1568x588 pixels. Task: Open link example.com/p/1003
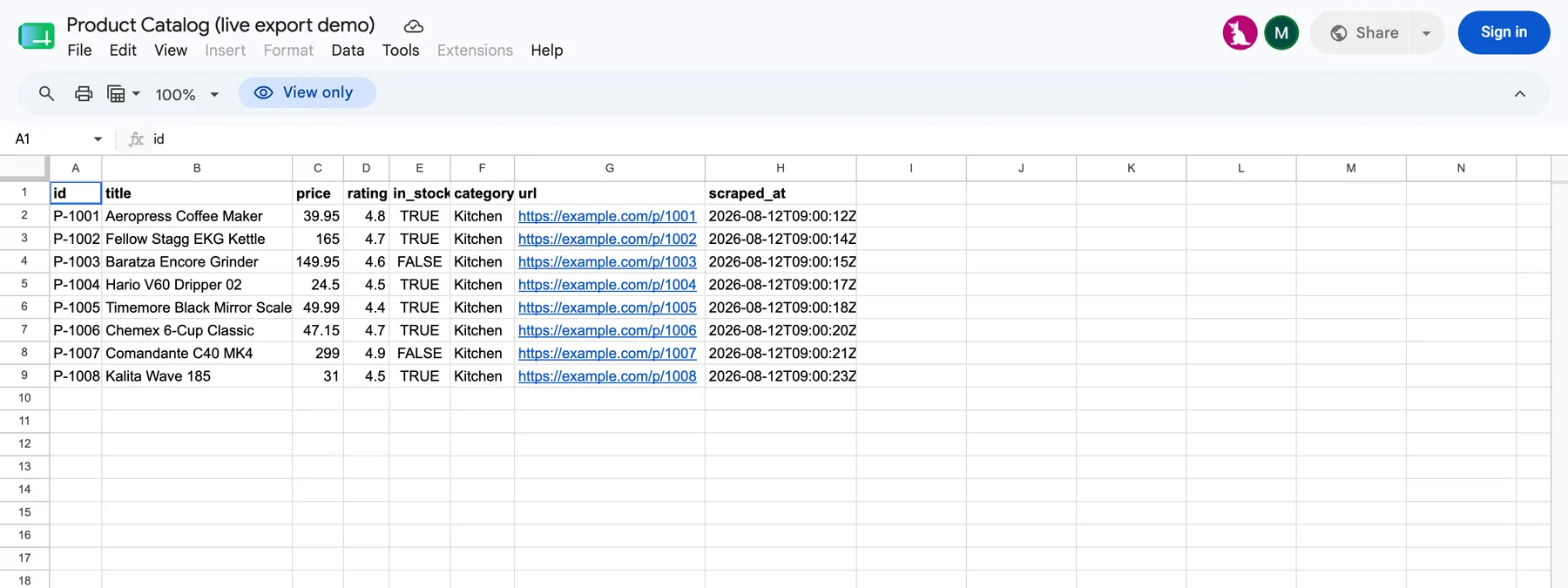tap(607, 261)
